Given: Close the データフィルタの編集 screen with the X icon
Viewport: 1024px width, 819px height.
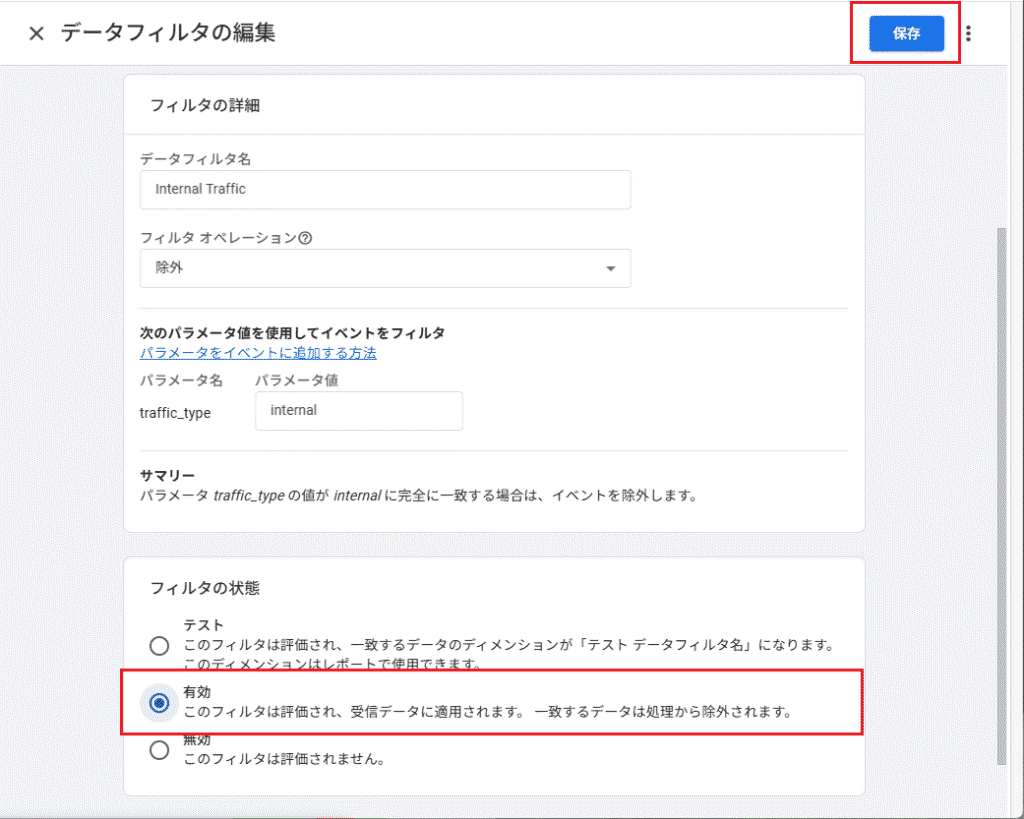Looking at the screenshot, I should (36, 33).
